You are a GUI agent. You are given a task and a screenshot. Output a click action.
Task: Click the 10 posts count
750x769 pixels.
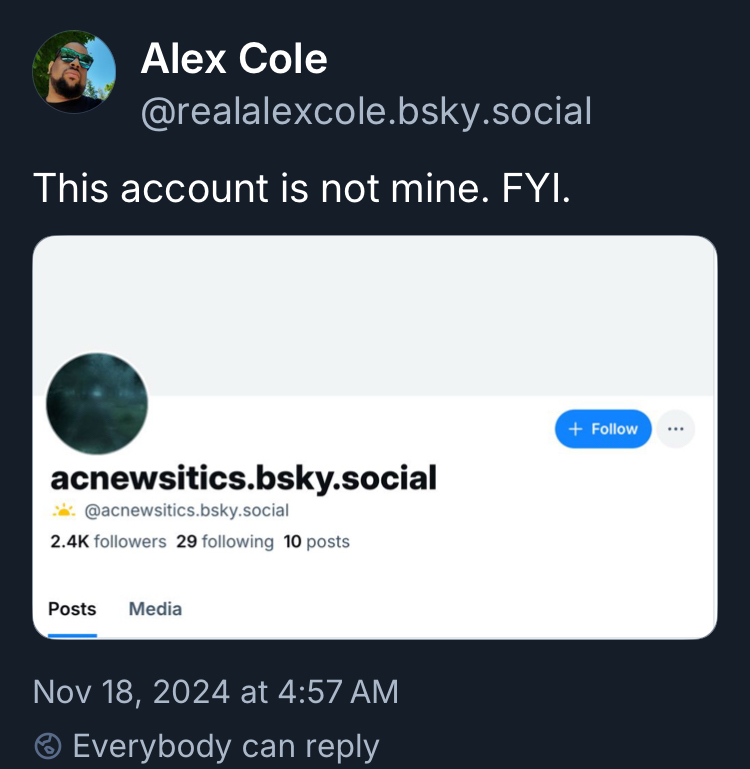pyautogui.click(x=316, y=541)
